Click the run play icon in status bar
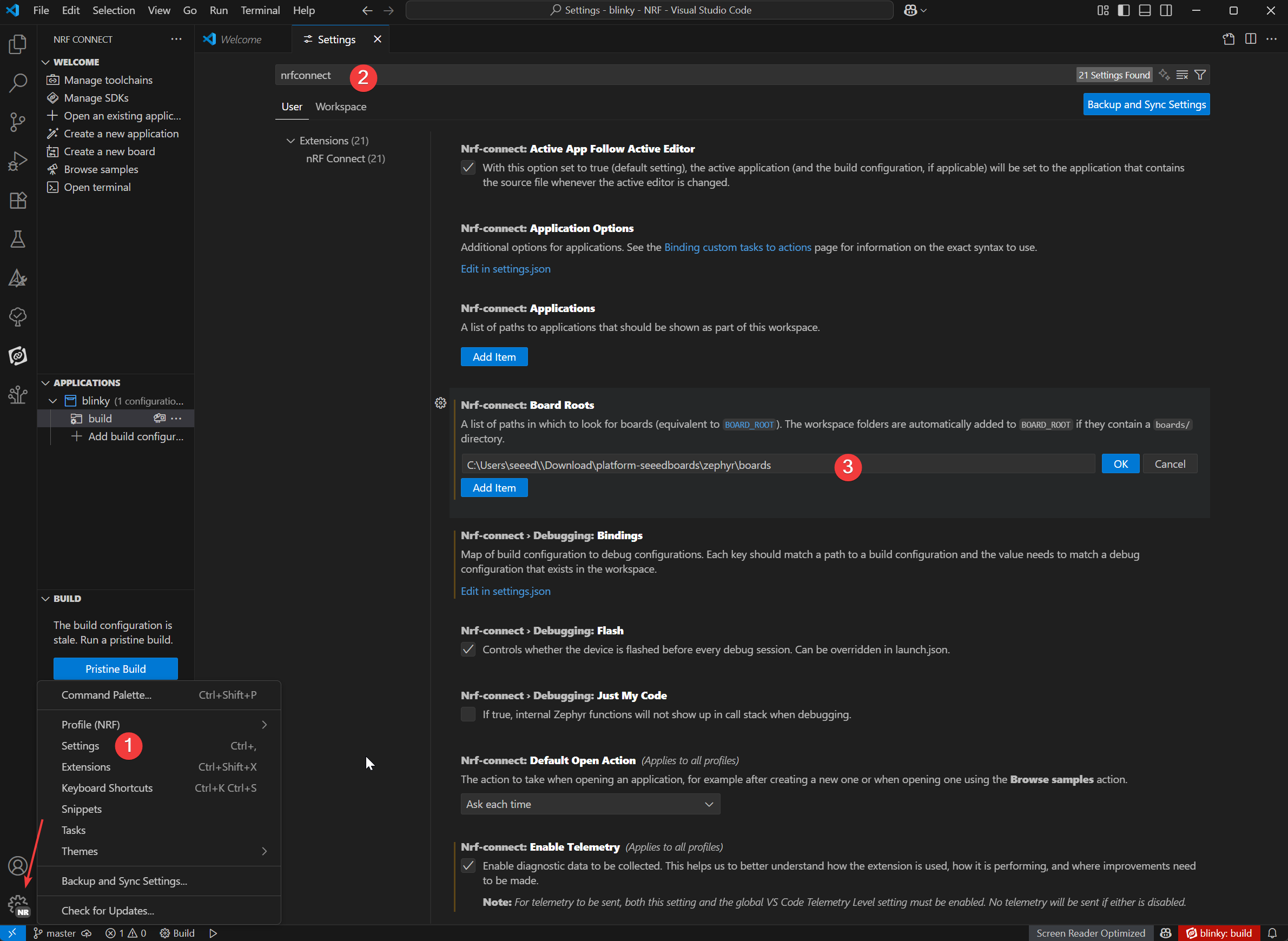The image size is (1288, 941). 213,933
